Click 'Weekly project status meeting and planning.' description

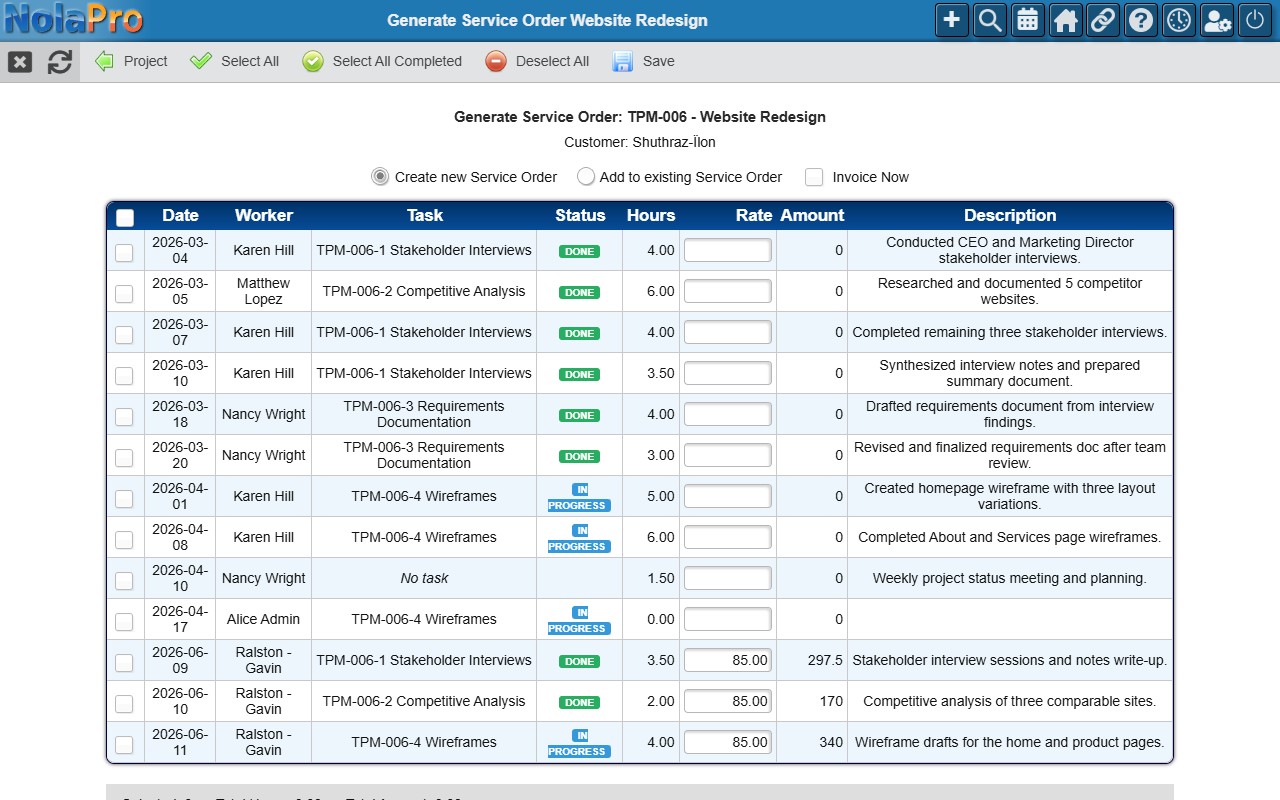1010,578
